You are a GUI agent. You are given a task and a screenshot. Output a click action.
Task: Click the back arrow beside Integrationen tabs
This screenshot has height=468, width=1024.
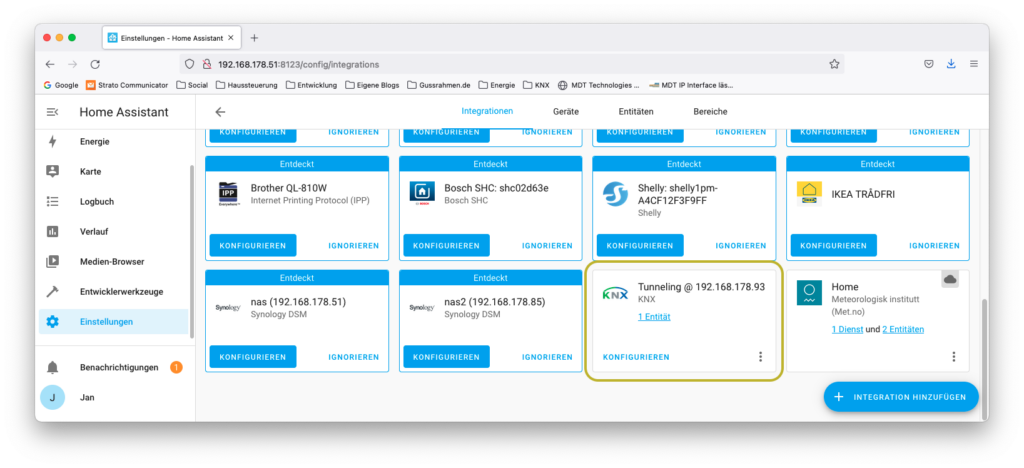(x=220, y=112)
